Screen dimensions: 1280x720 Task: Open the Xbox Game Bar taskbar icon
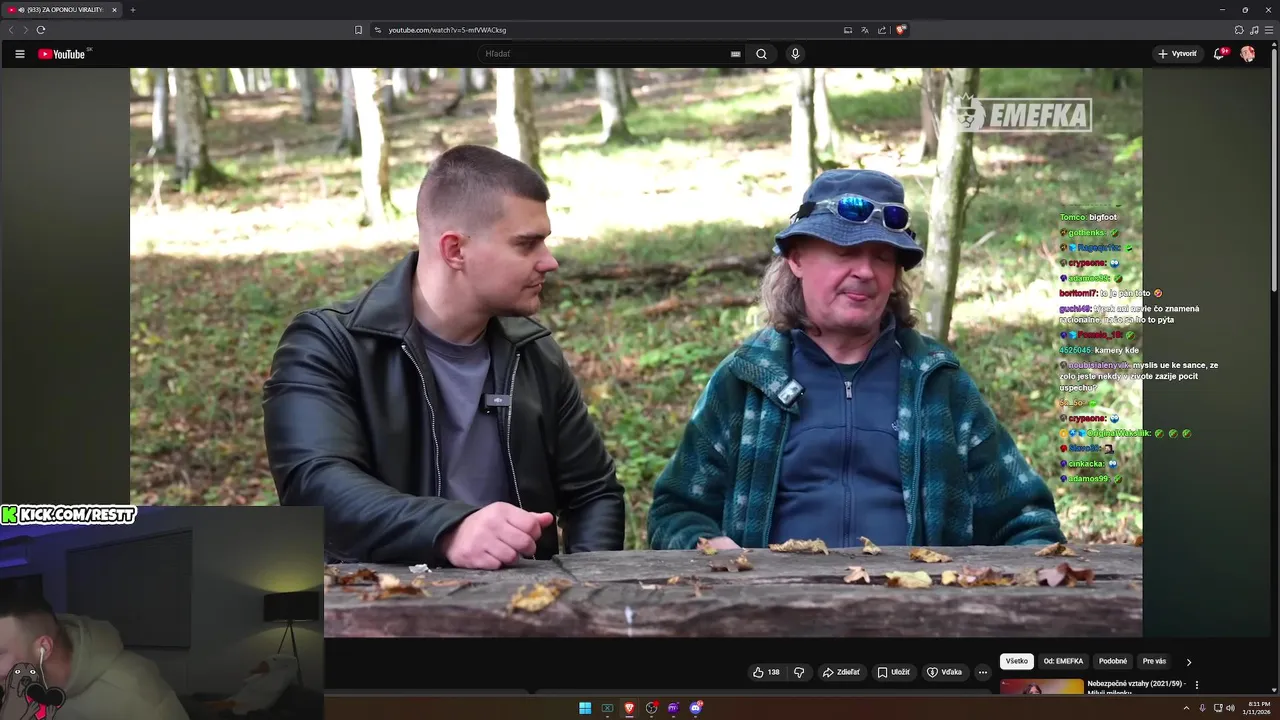pos(607,708)
